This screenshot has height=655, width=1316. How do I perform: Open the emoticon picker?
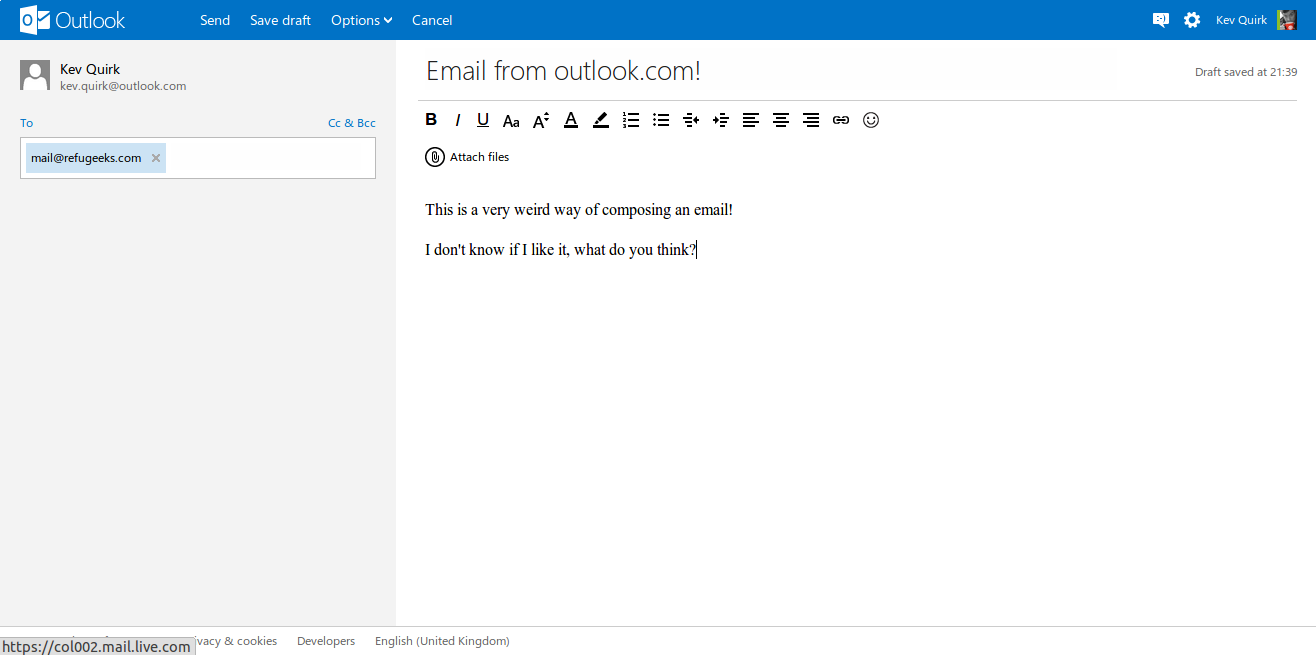tap(871, 120)
